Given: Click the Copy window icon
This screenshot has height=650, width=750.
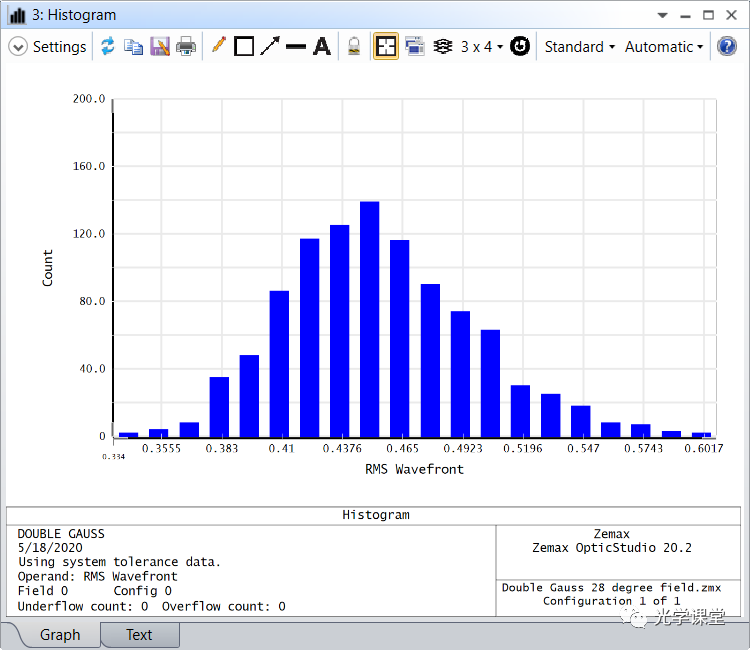Looking at the screenshot, I should coord(133,47).
